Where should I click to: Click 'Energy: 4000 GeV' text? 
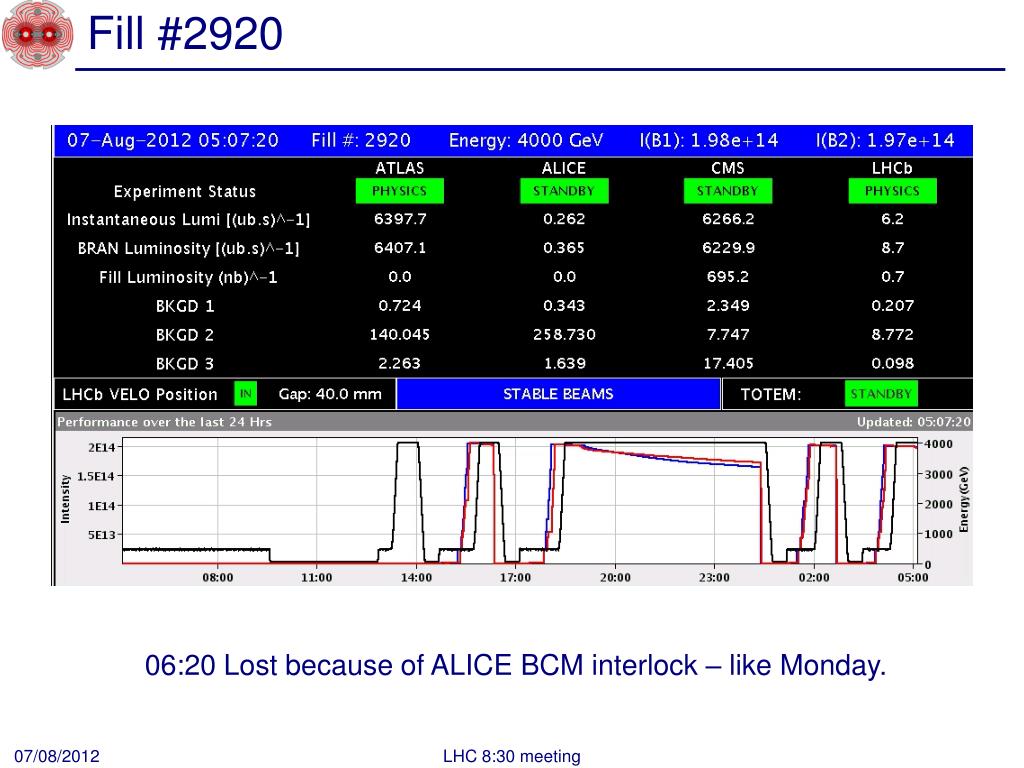pyautogui.click(x=526, y=140)
